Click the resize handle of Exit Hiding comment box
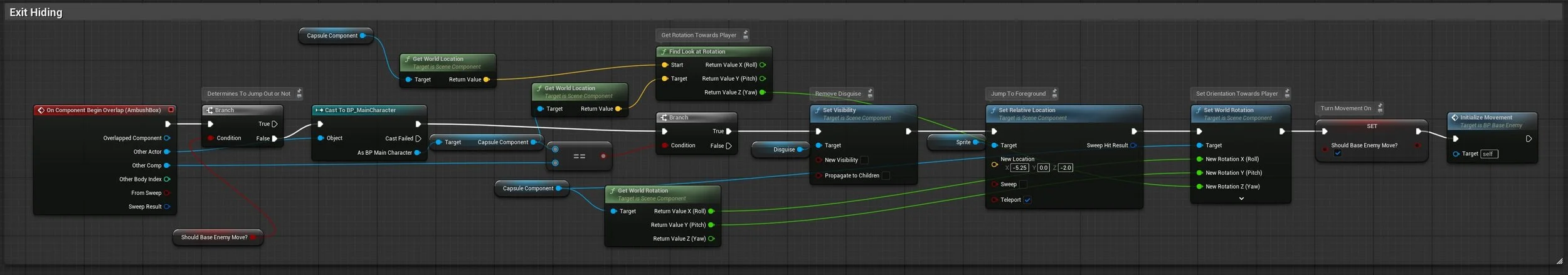The width and height of the screenshot is (1568, 275). tap(1559, 261)
